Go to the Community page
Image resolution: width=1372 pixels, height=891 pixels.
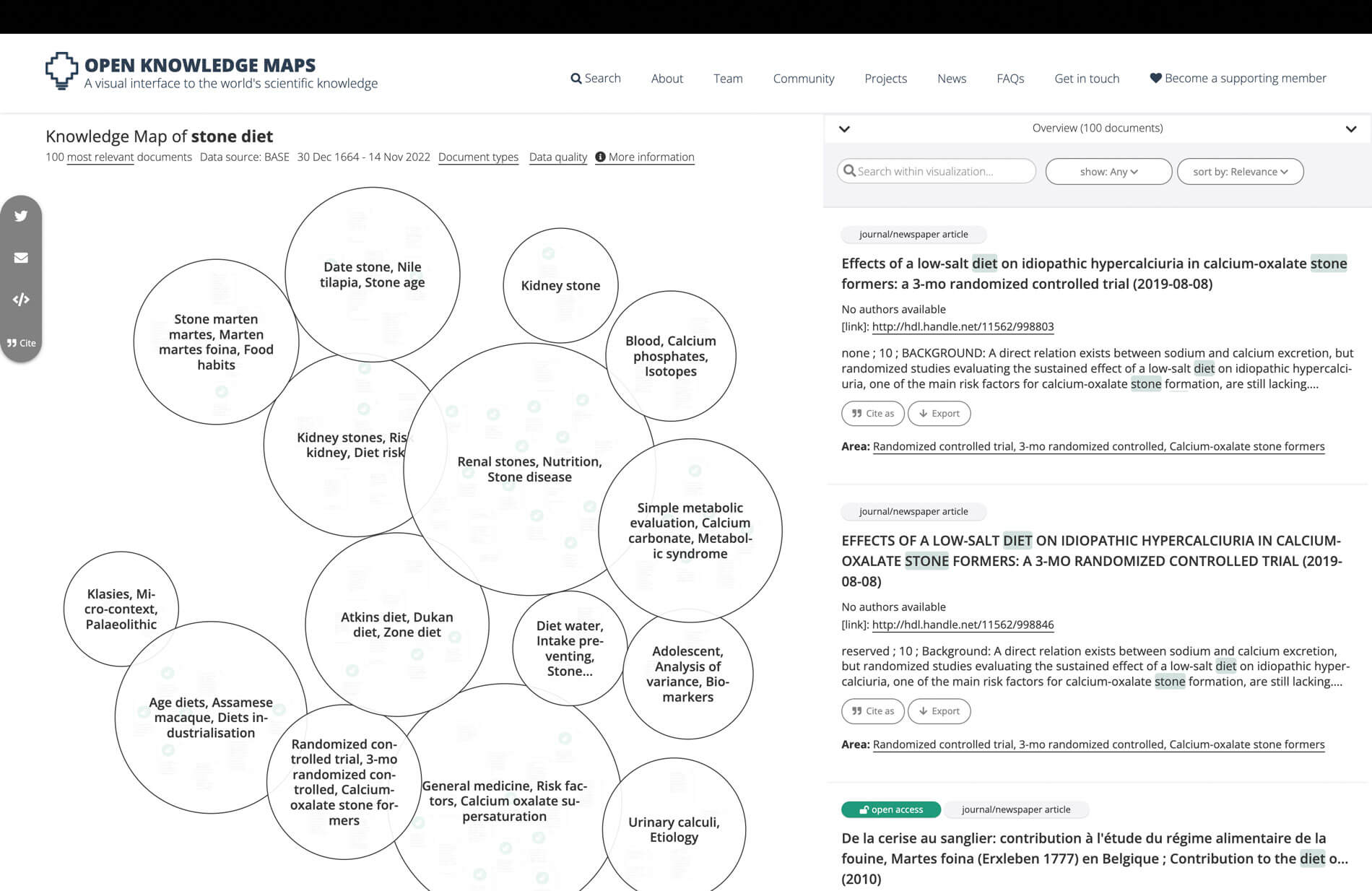(x=803, y=78)
